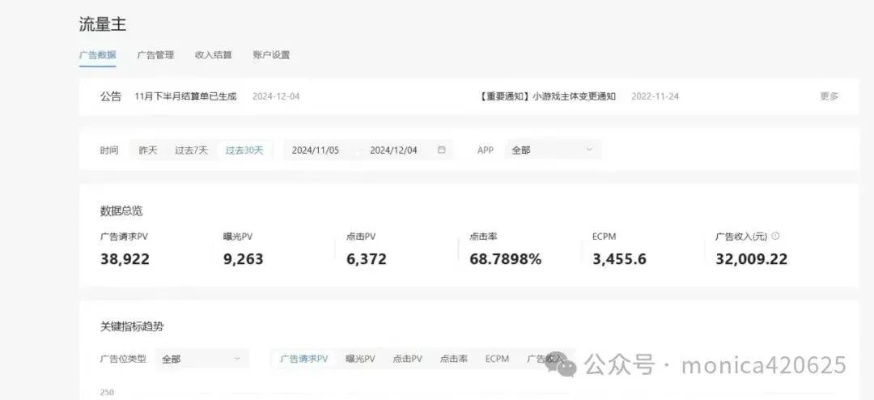874x400 pixels.
Task: Select the 昨天 time range
Action: pos(148,150)
